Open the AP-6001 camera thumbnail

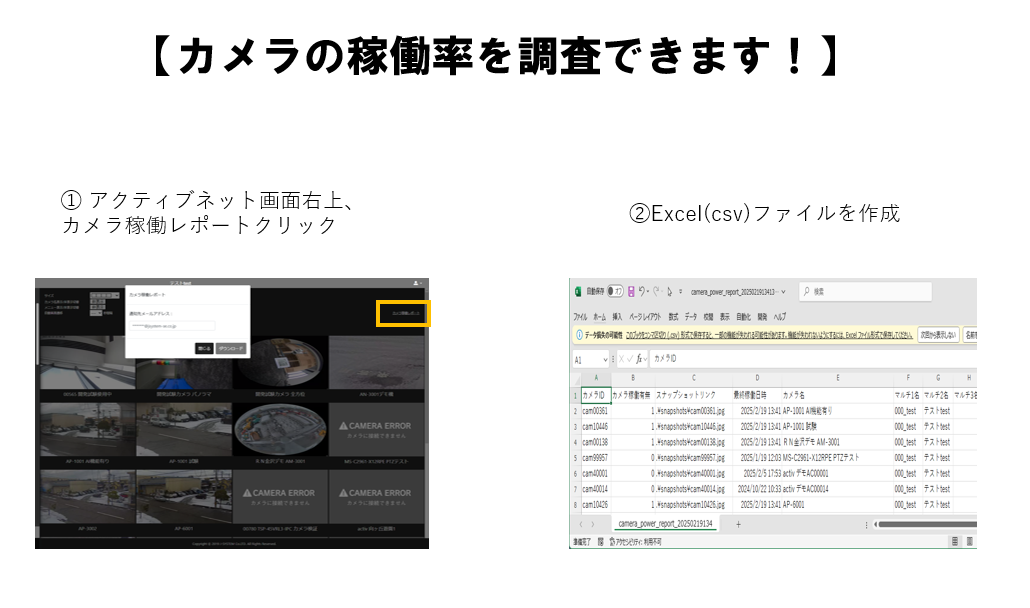point(184,496)
